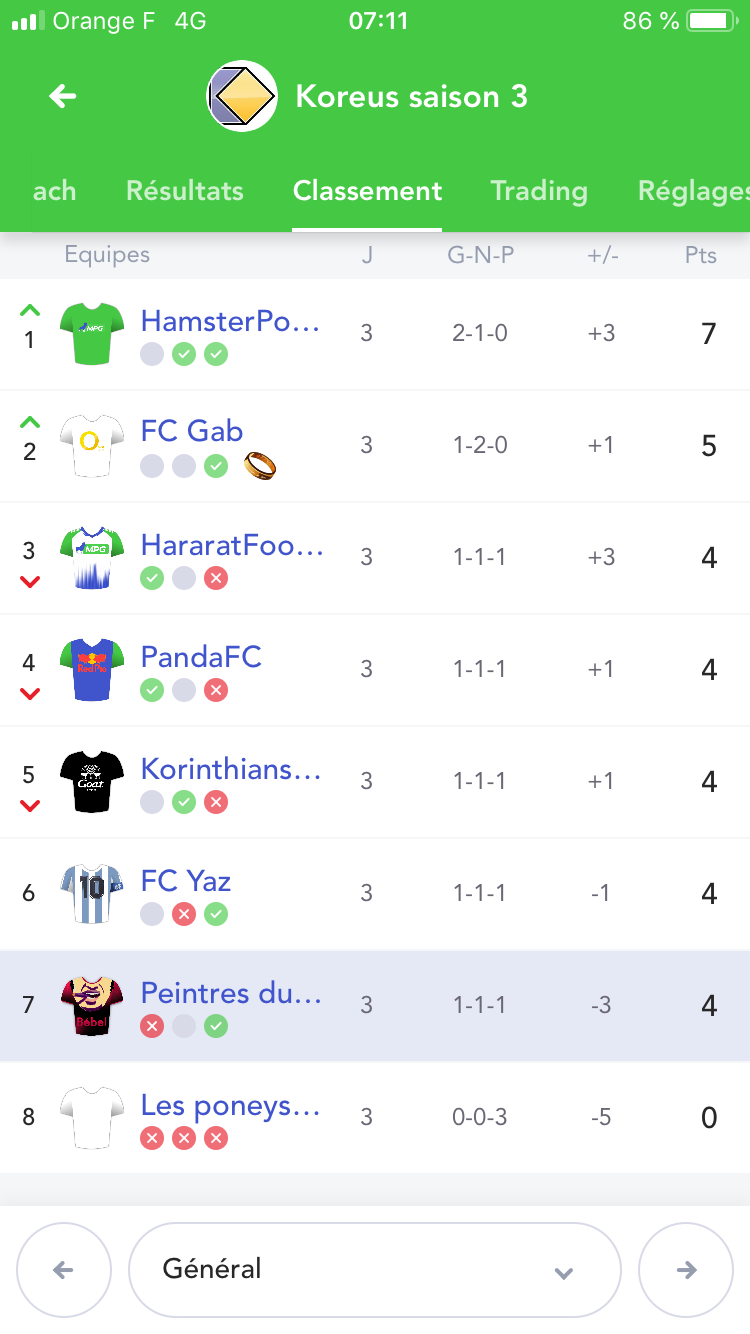Open the Réglages tab
This screenshot has height=1334, width=750.
692,191
